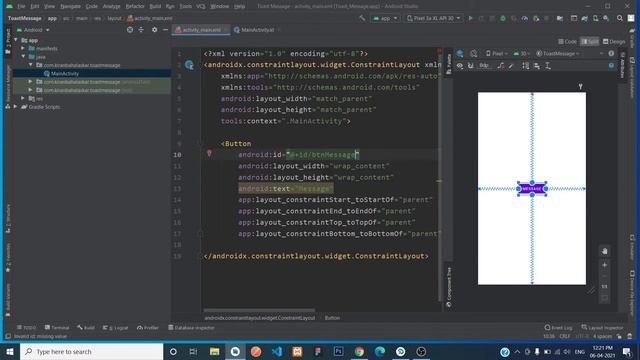Open Search Everywhere magnifier icon
This screenshot has height=360, width=640.
tap(620, 18)
